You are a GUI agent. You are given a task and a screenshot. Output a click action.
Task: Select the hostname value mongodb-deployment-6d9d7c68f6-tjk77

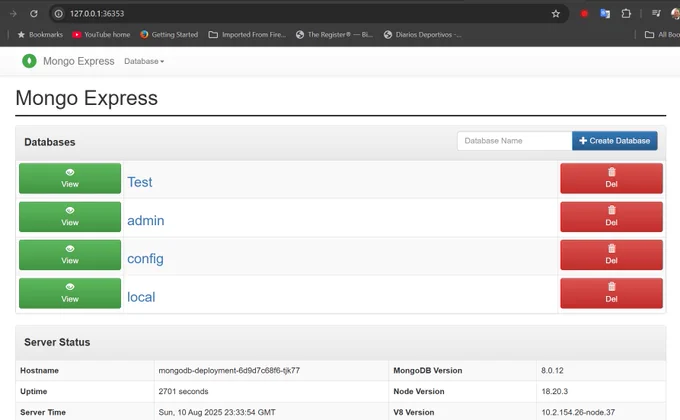(229, 371)
